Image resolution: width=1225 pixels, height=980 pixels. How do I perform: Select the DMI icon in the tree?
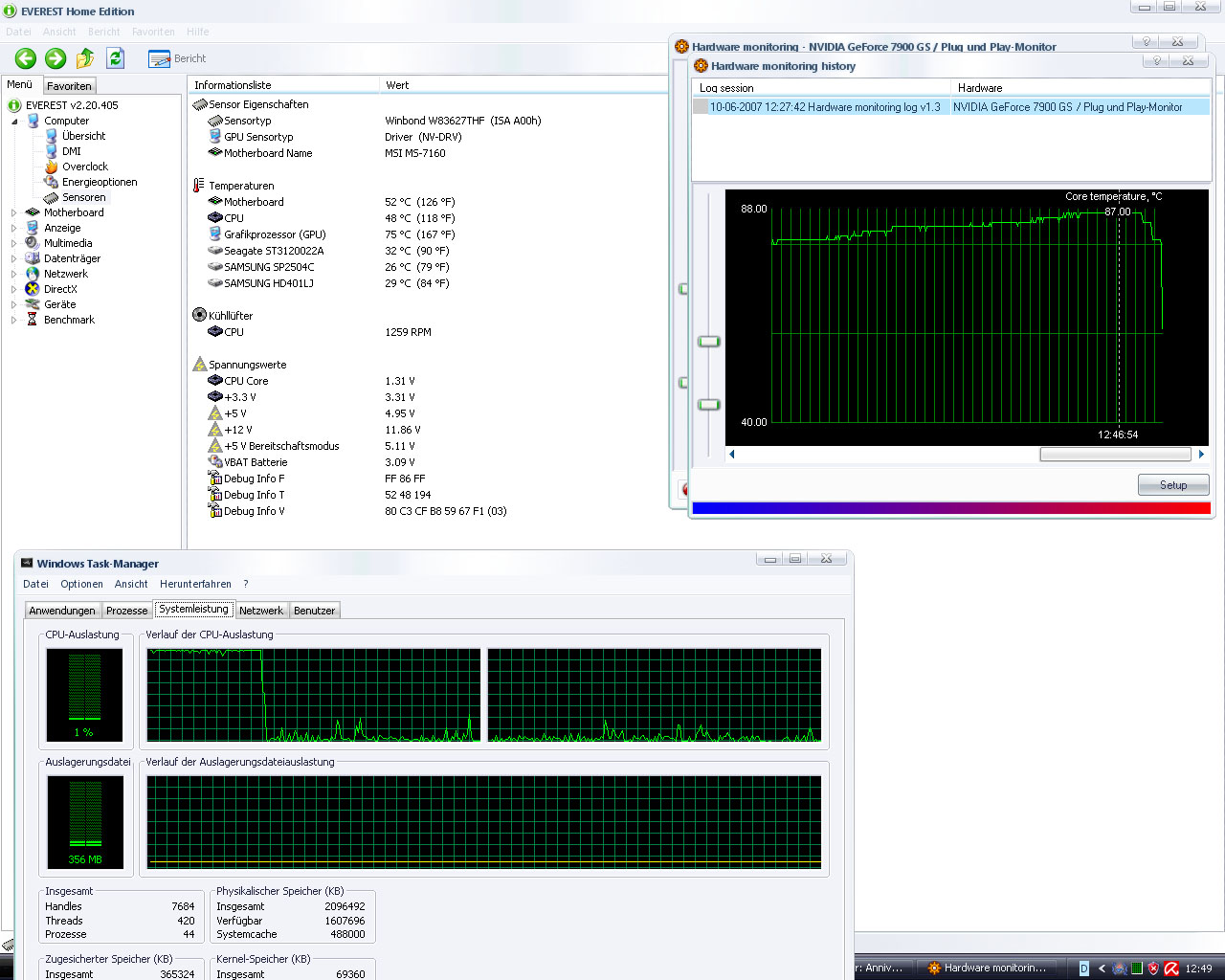[52, 151]
